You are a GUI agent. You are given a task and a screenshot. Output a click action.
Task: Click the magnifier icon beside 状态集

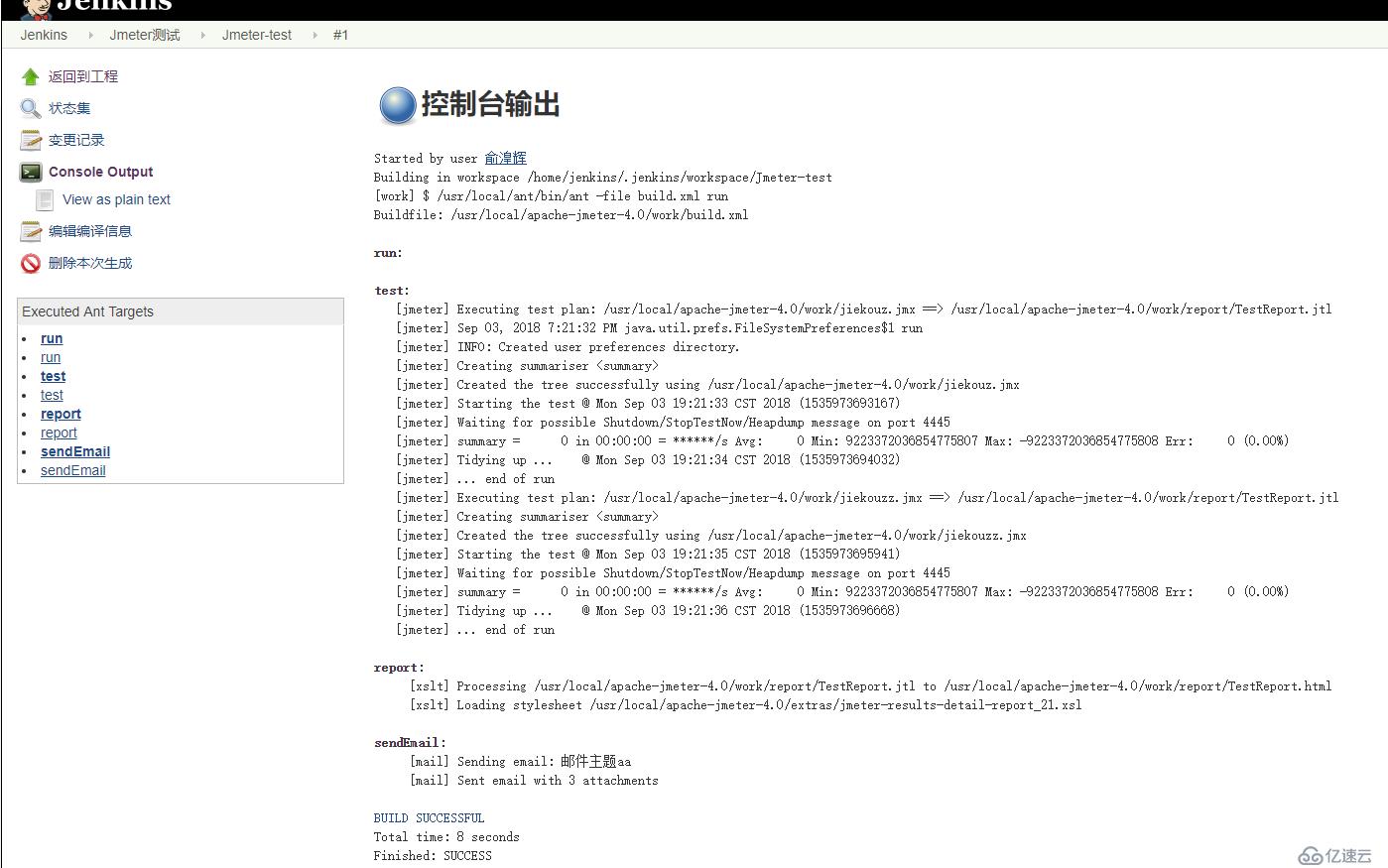[x=31, y=108]
